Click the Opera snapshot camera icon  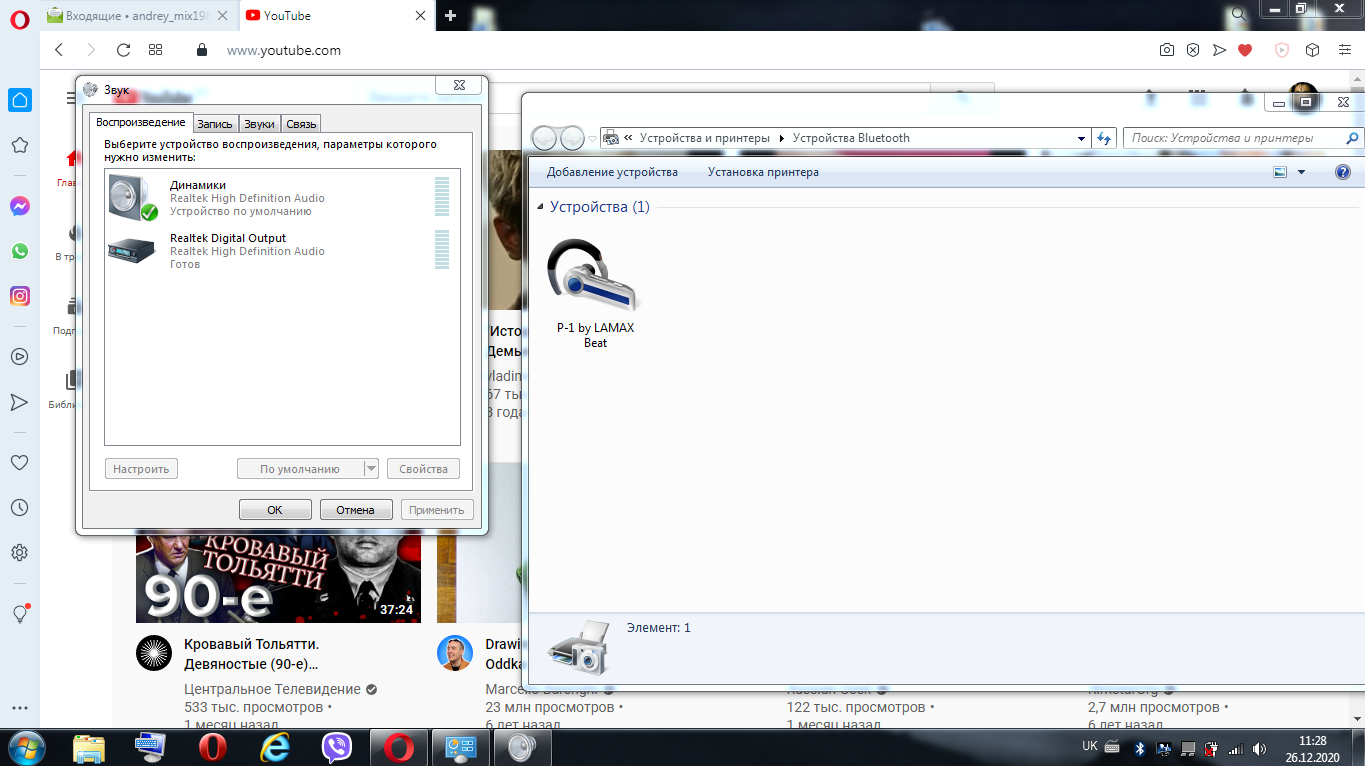pos(1166,50)
